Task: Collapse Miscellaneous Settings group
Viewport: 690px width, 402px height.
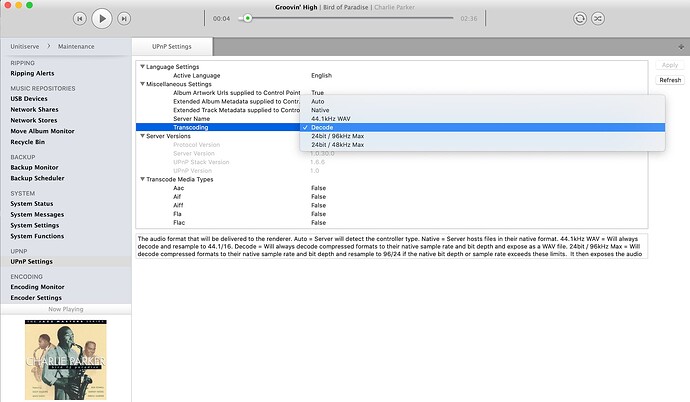Action: tap(142, 84)
